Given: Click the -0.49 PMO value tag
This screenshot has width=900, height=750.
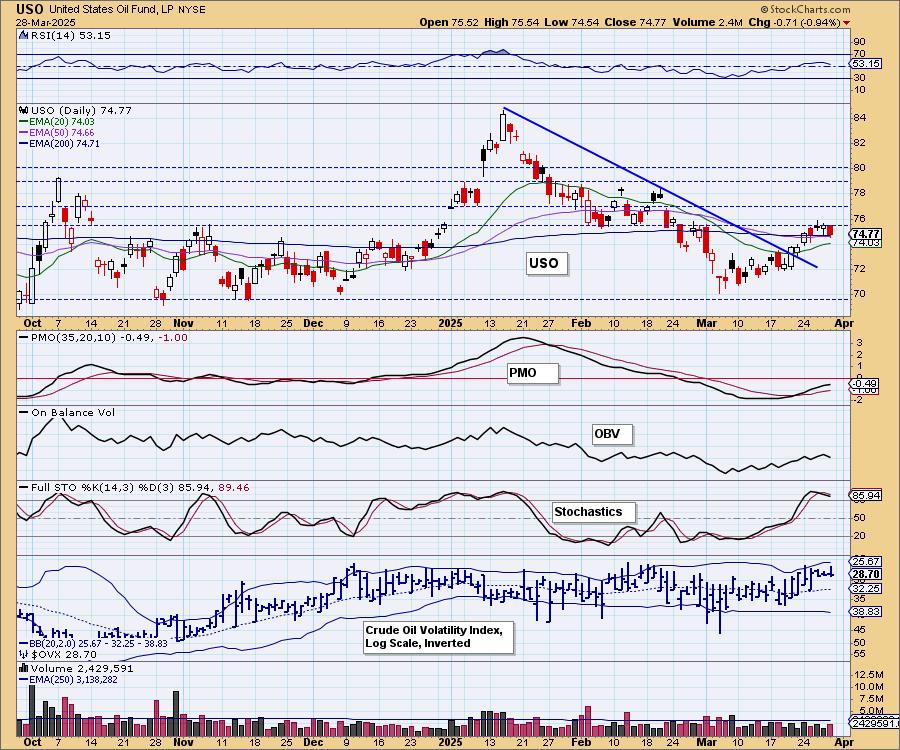Looking at the screenshot, I should tap(866, 384).
